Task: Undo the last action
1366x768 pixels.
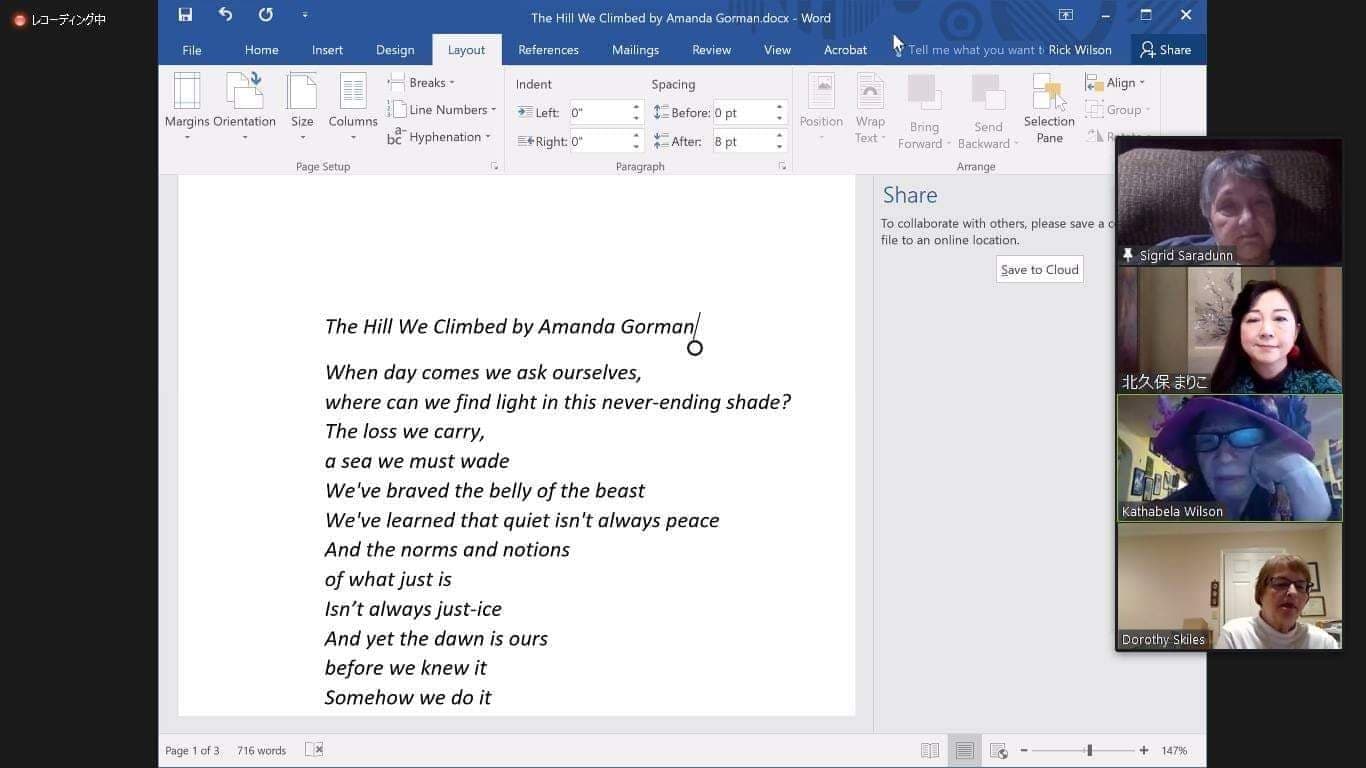Action: [x=225, y=15]
